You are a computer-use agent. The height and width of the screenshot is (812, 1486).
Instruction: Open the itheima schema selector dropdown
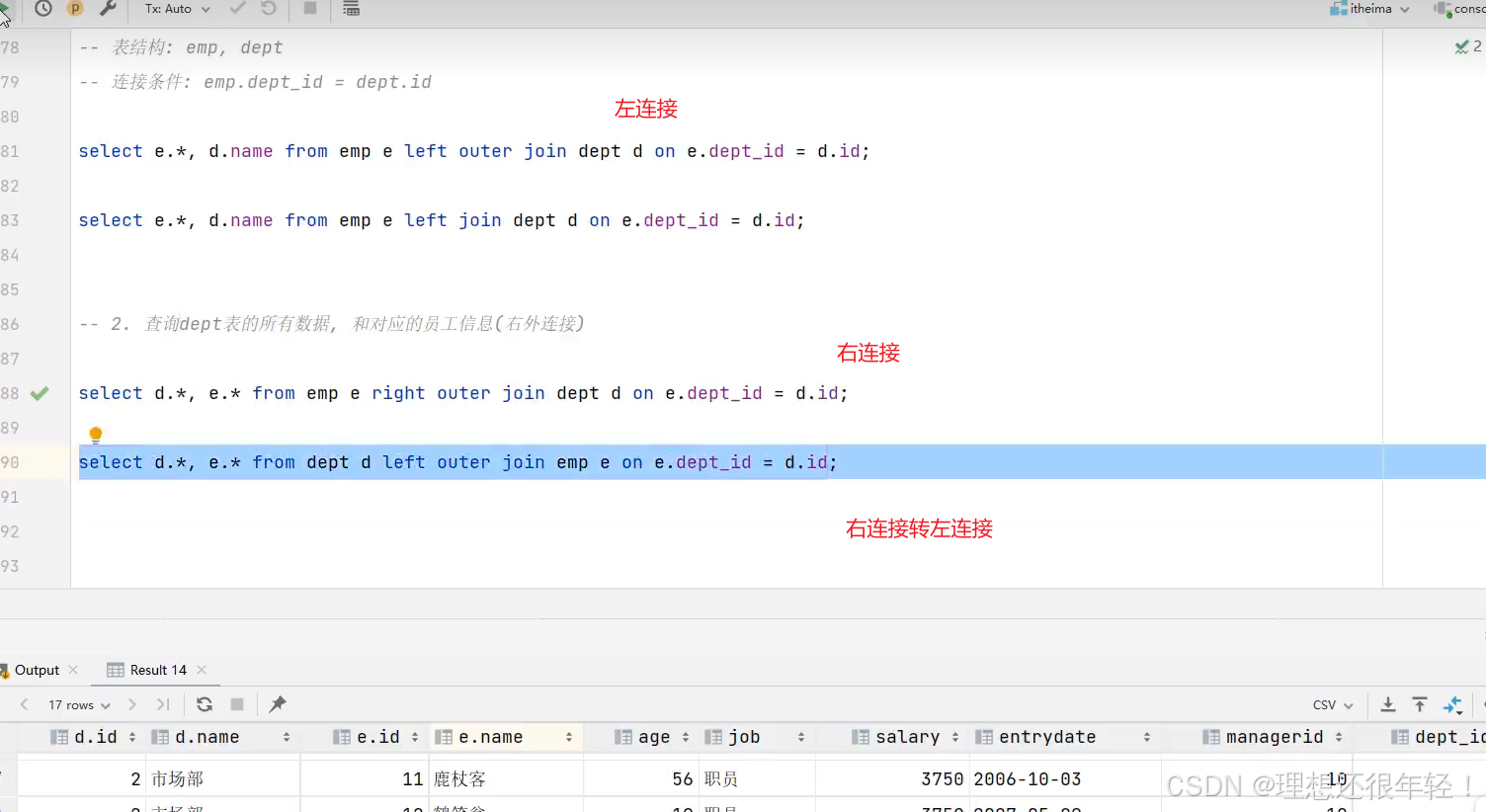click(1369, 9)
